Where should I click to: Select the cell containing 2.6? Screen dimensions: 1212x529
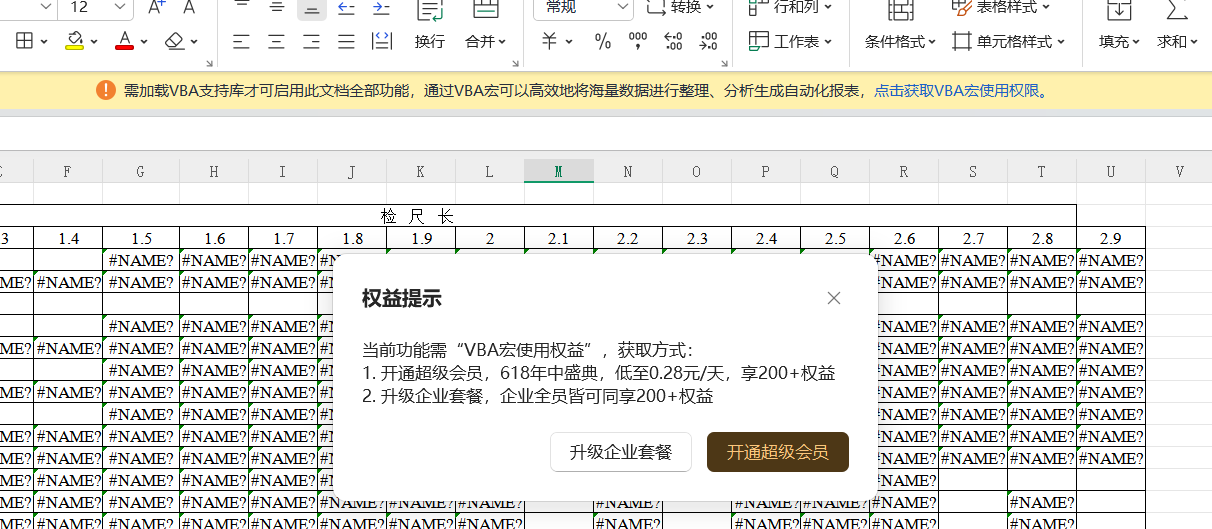pyautogui.click(x=904, y=238)
